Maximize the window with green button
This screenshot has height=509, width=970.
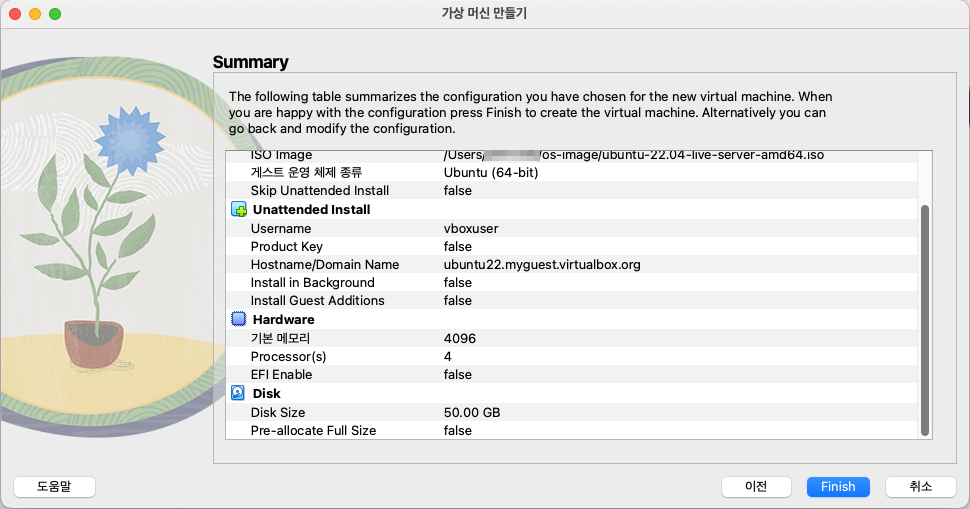point(55,14)
